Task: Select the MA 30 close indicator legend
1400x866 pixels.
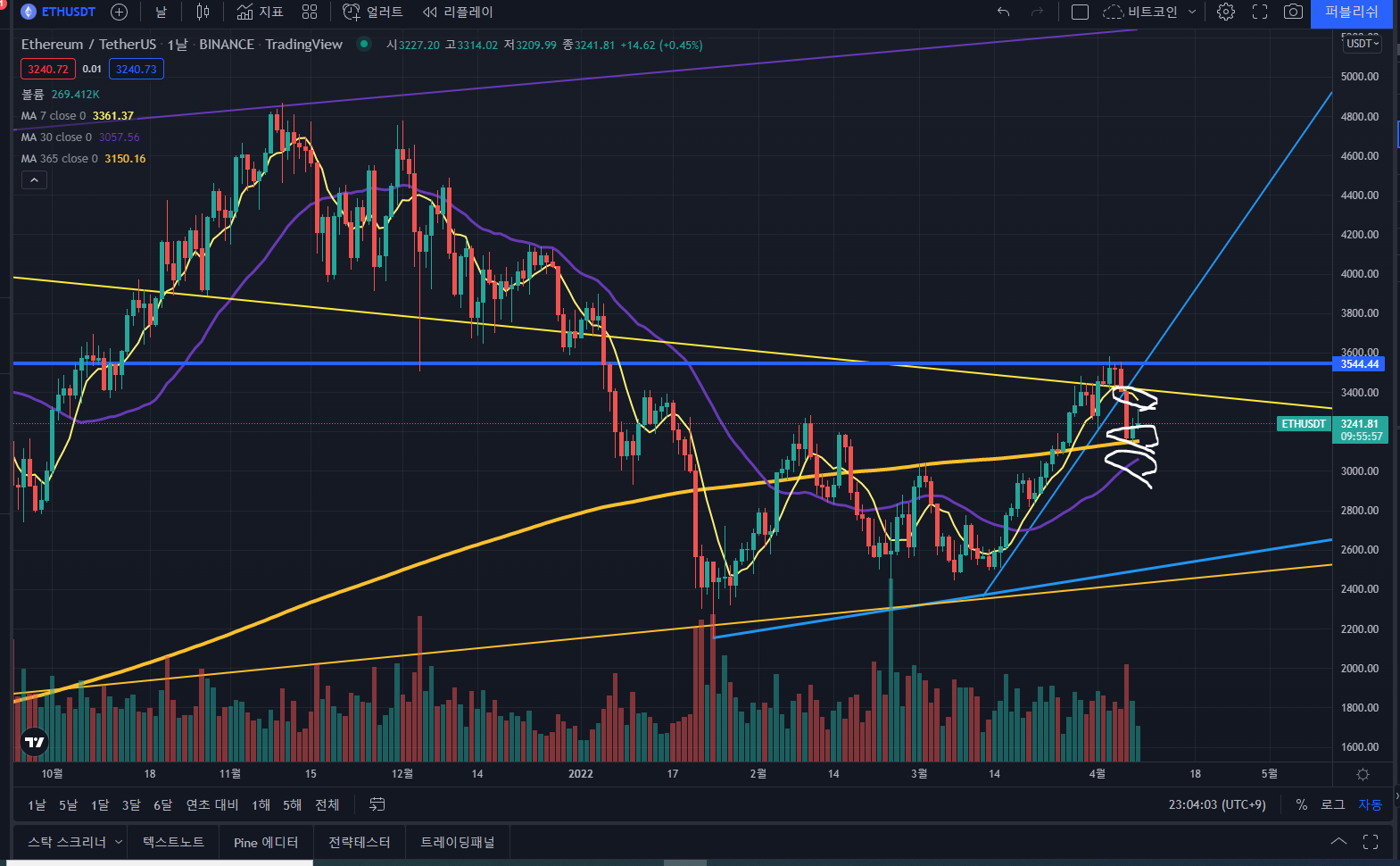Action: click(80, 137)
